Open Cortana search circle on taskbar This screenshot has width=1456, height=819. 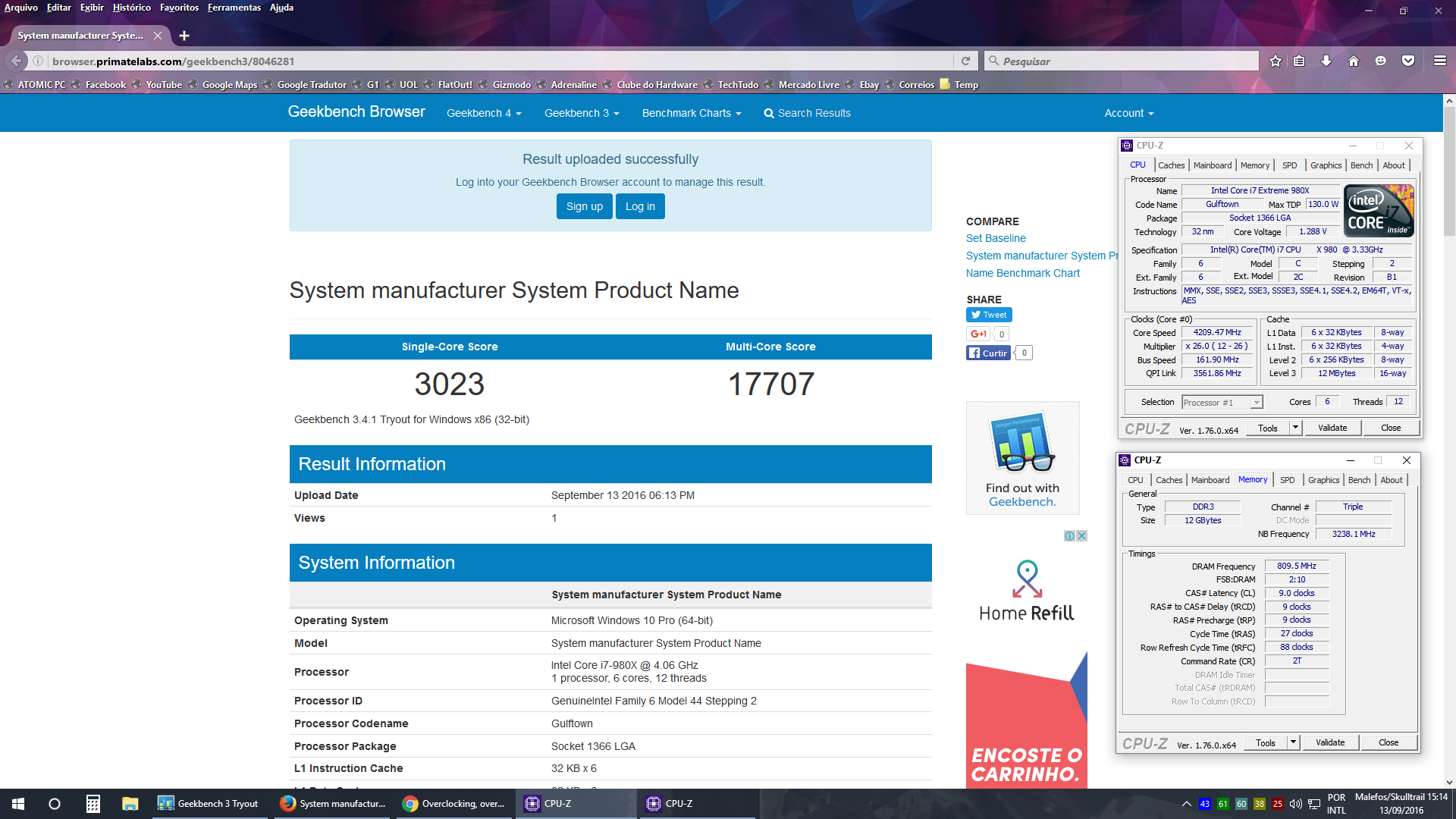pos(55,804)
